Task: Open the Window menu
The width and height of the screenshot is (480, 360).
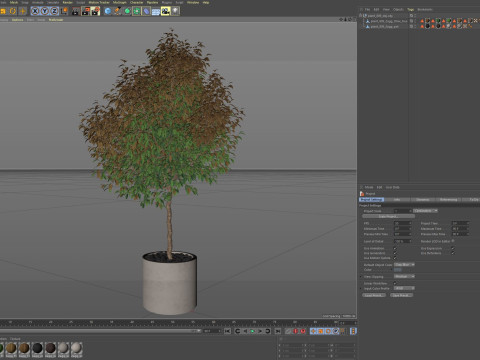Action: 193,2
